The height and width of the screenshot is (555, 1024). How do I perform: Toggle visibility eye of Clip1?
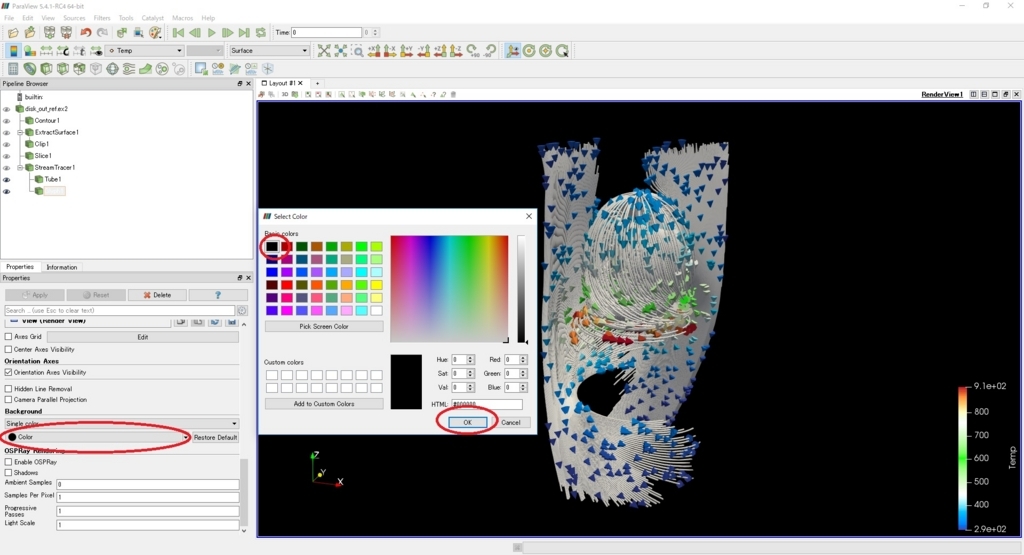tap(7, 144)
